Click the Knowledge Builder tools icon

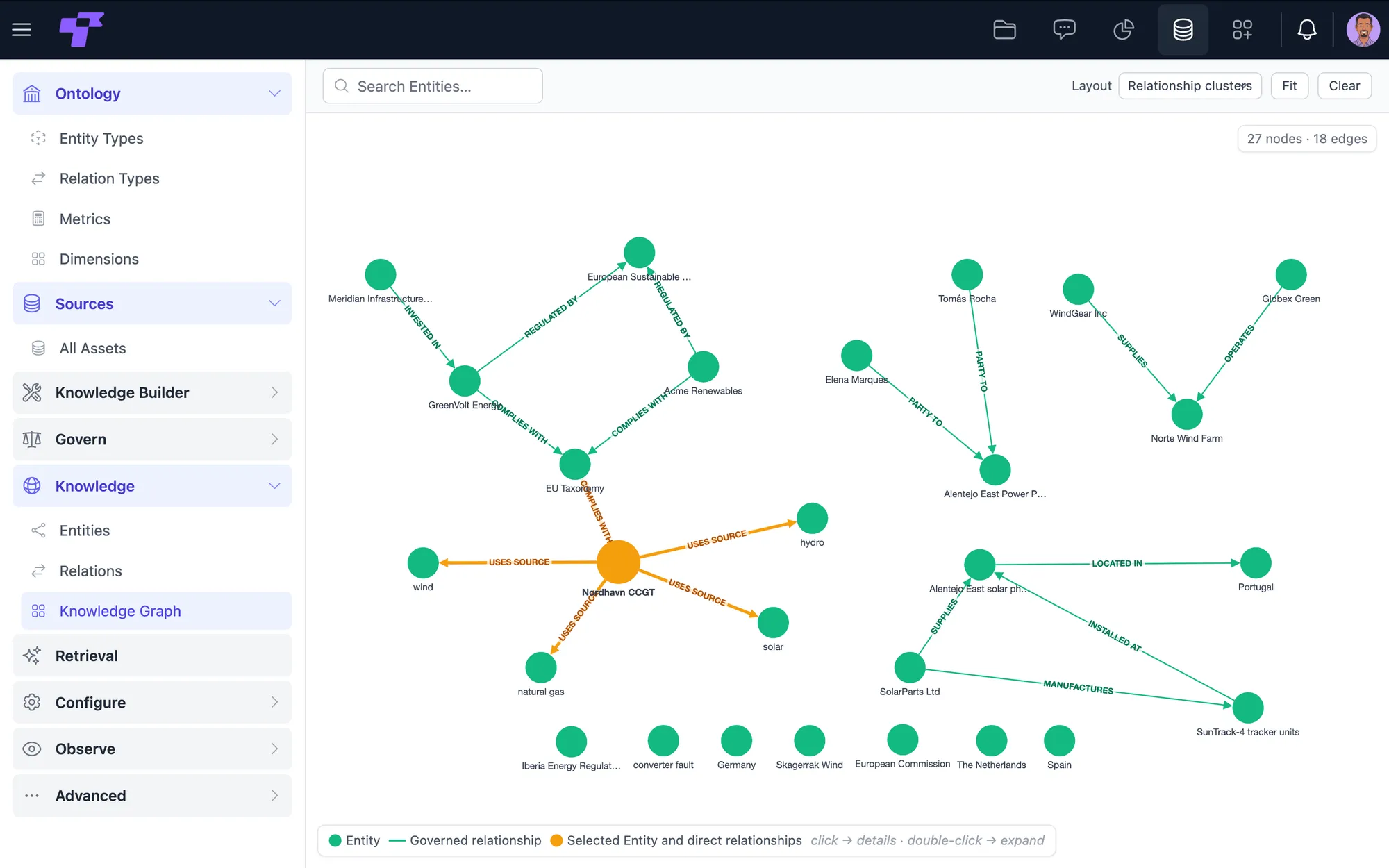(x=32, y=392)
